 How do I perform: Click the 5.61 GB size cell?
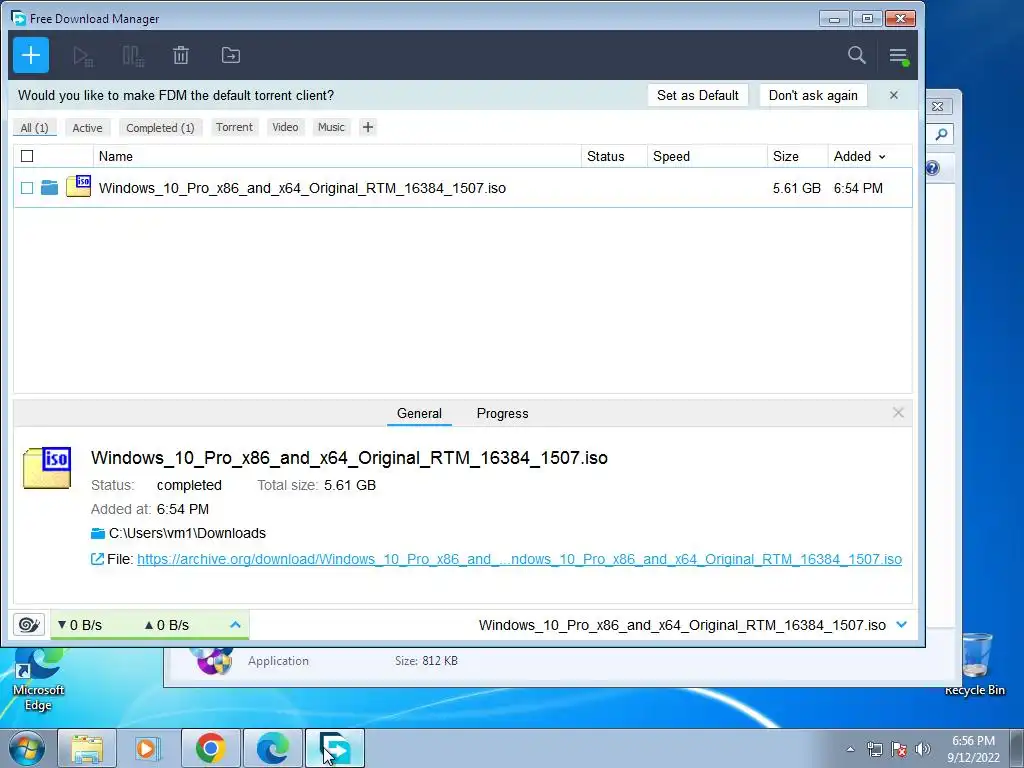click(x=797, y=188)
